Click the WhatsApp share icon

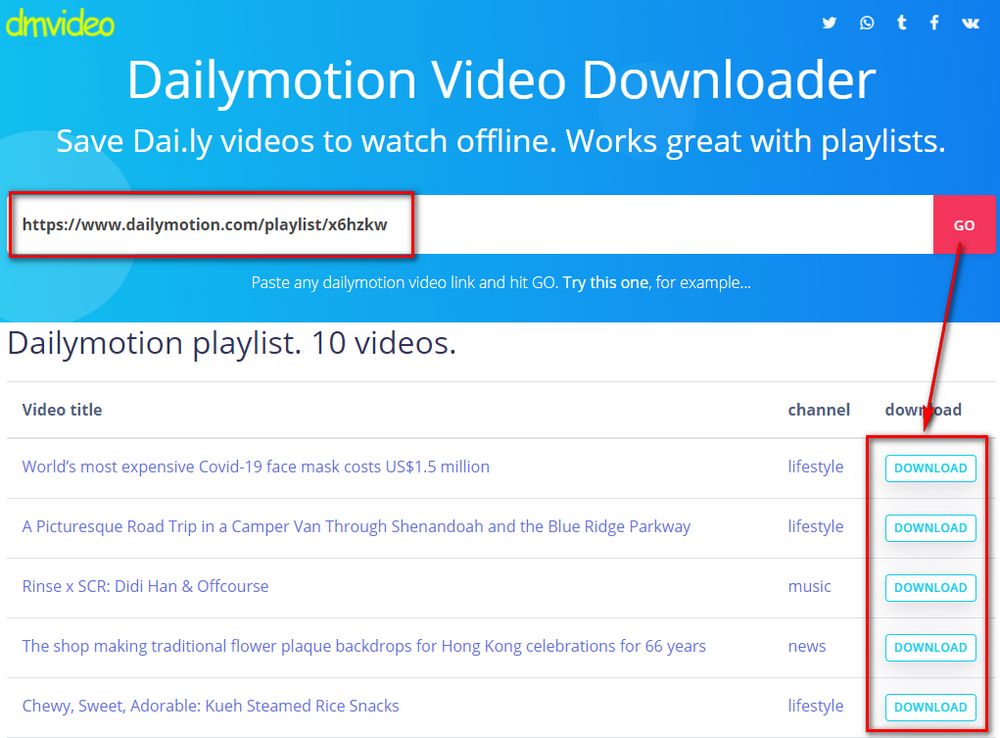[866, 22]
